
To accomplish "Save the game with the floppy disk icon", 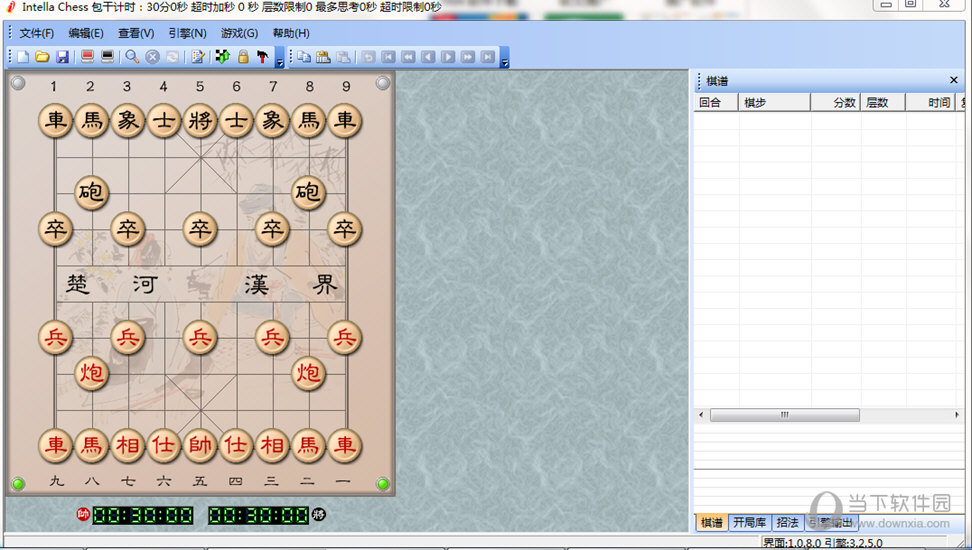I will 62,57.
